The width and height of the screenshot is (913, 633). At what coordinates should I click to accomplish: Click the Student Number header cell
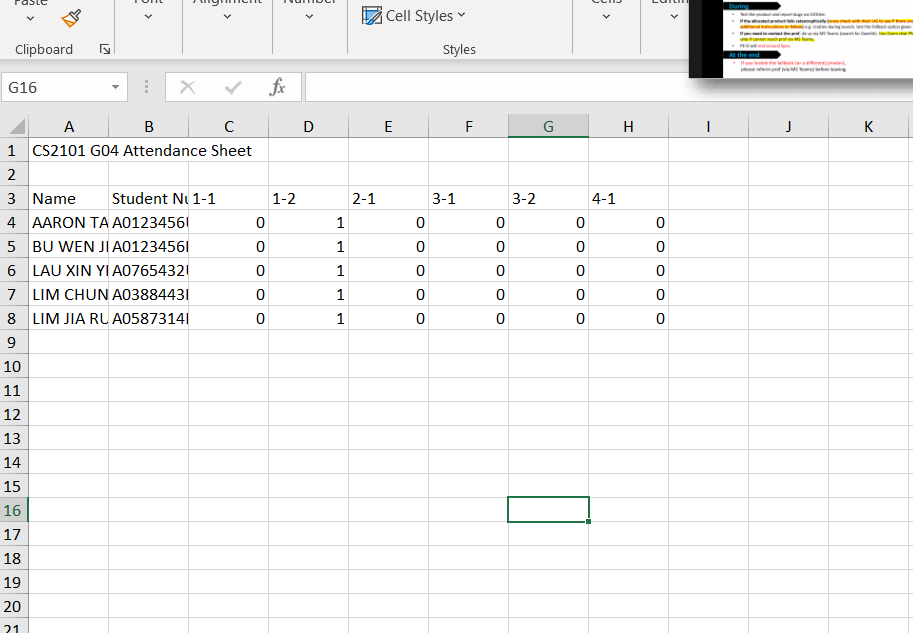148,199
